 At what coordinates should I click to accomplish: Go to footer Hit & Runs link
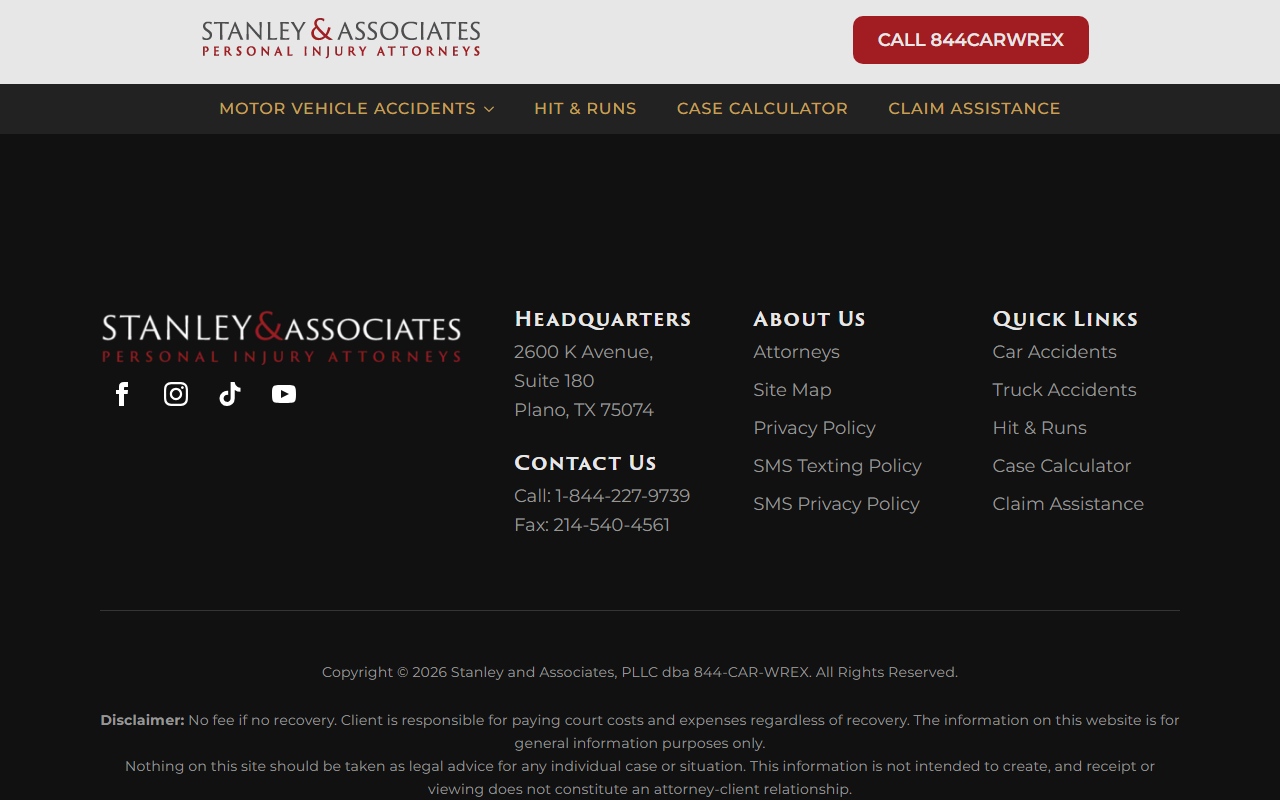tap(1039, 428)
